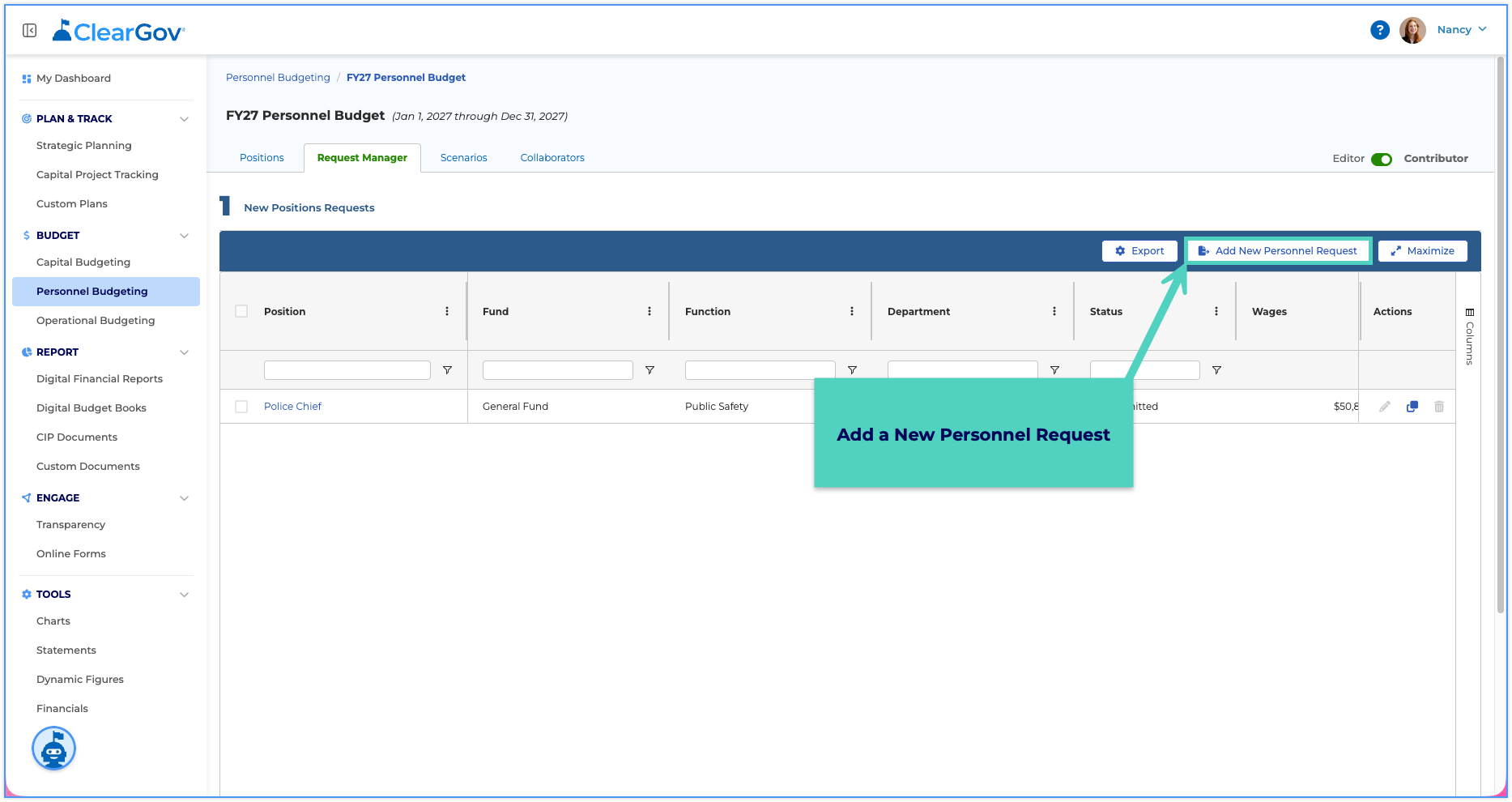Switch to the Positions tab
Screen dimensions: 1512x802
(x=262, y=158)
